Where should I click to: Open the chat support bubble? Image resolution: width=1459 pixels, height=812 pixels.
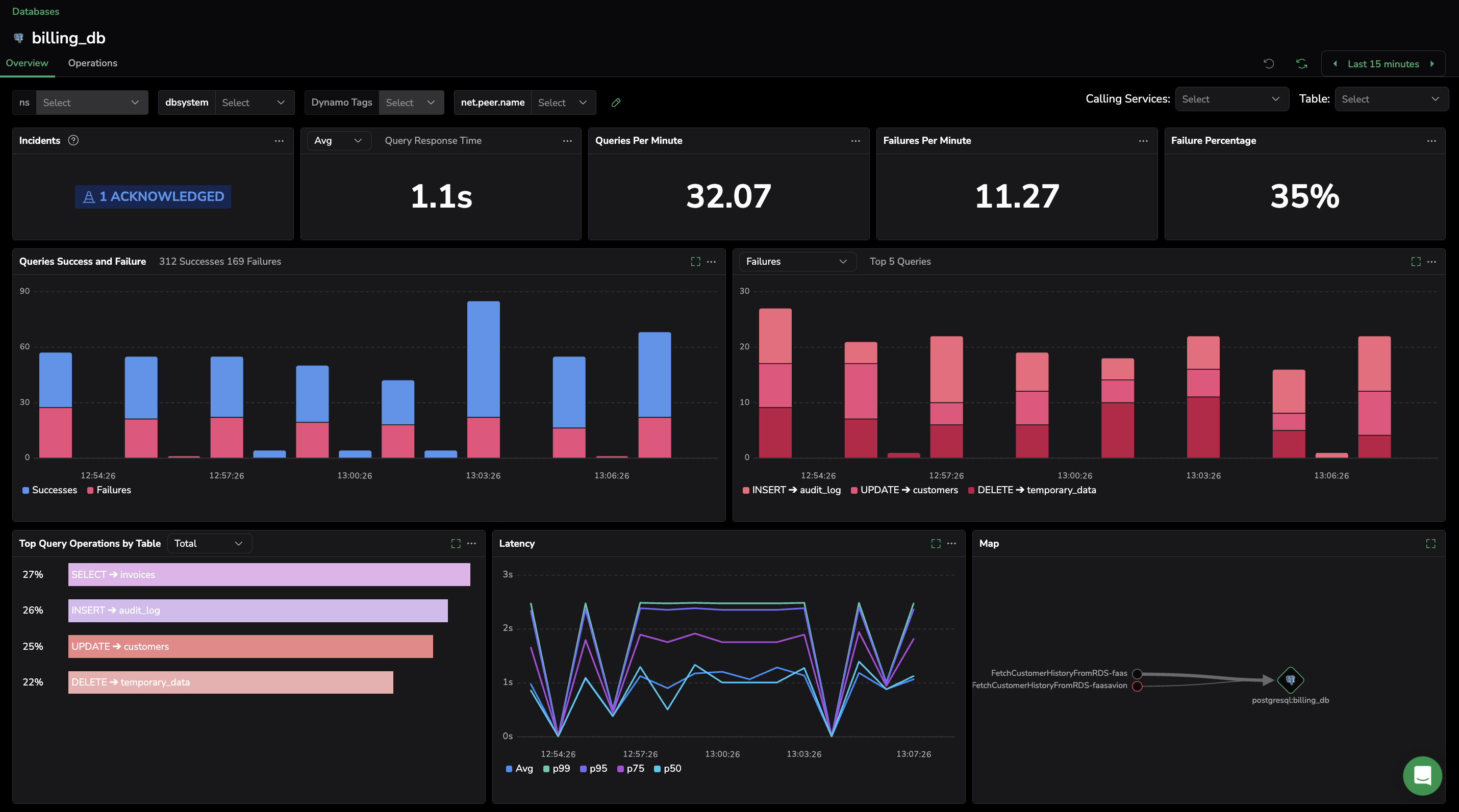click(x=1422, y=776)
